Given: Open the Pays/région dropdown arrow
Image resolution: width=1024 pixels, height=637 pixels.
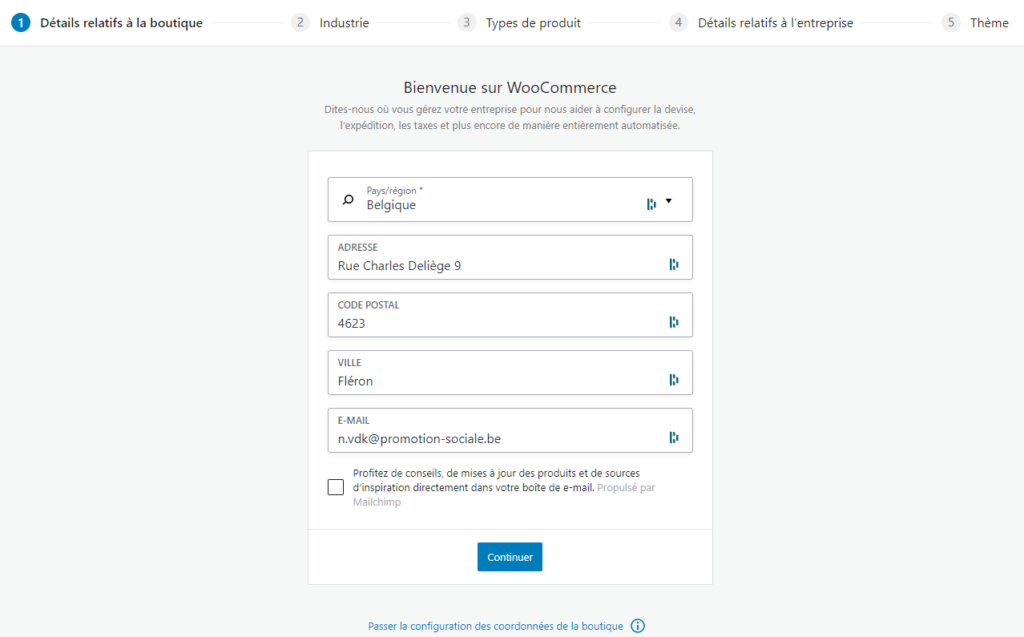Looking at the screenshot, I should click(x=669, y=201).
